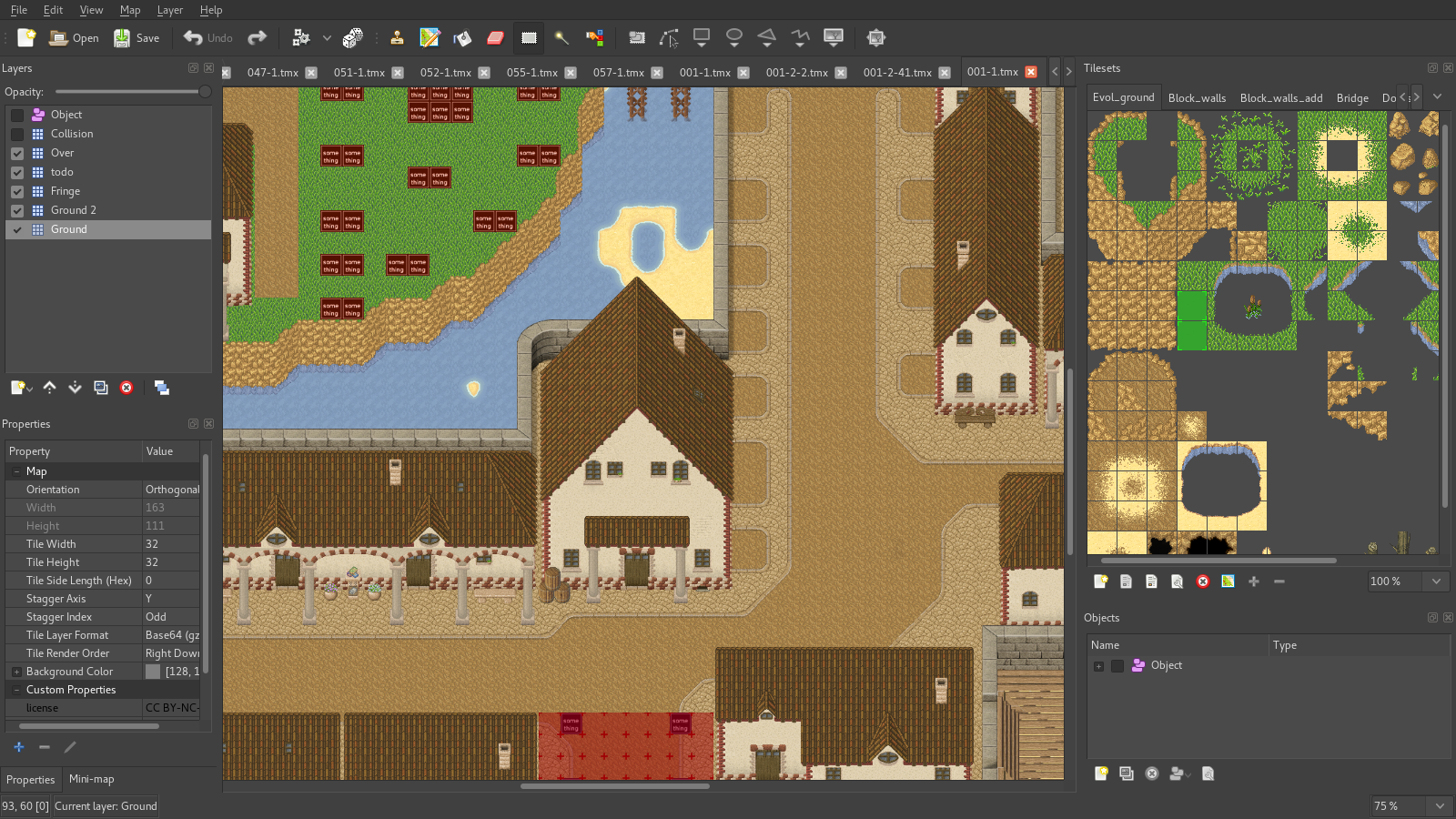Raise the selected layer in Layers panel
Viewport: 1456px width, 819px height.
(49, 388)
